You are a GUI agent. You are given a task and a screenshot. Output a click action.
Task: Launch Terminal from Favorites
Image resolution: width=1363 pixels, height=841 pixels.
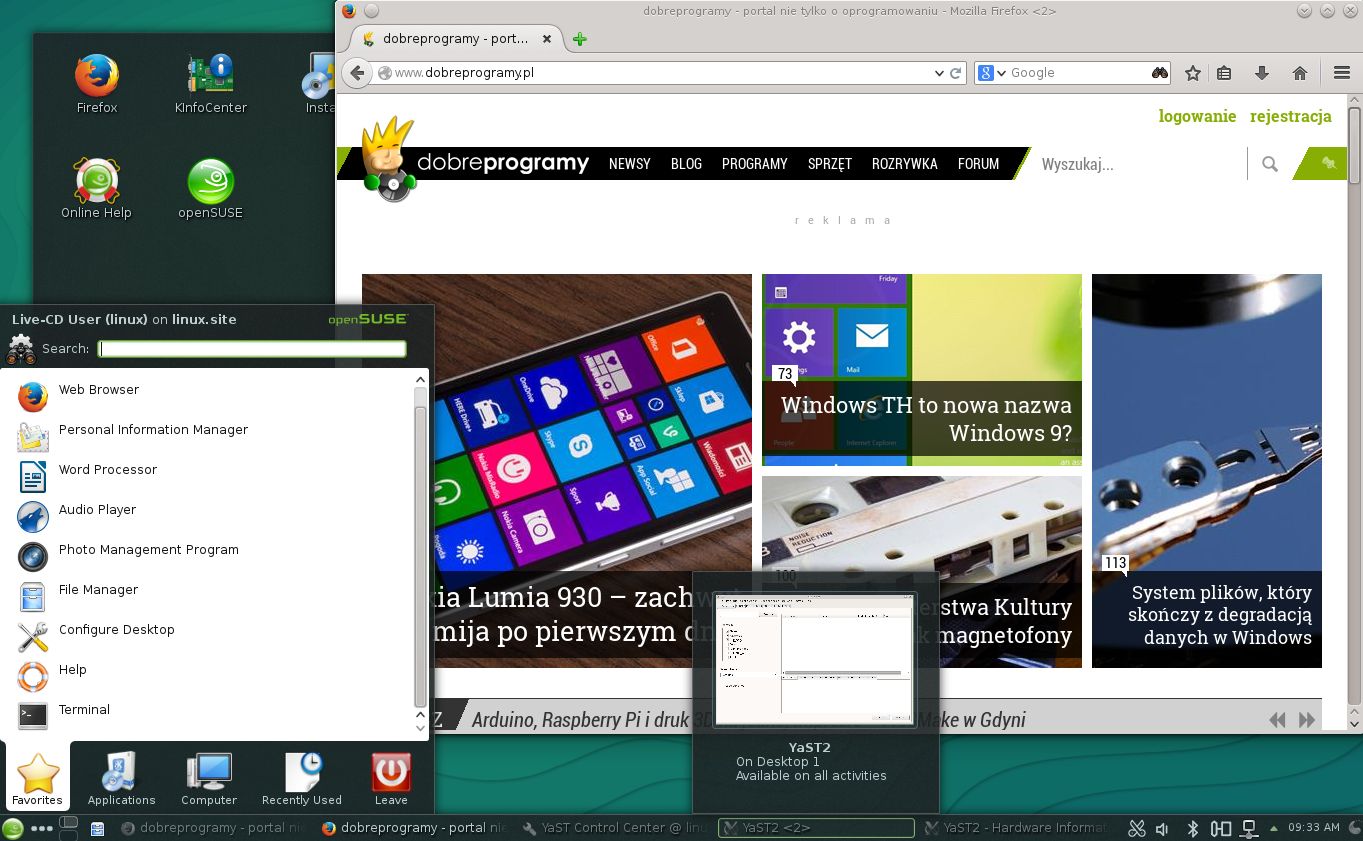[208, 717]
